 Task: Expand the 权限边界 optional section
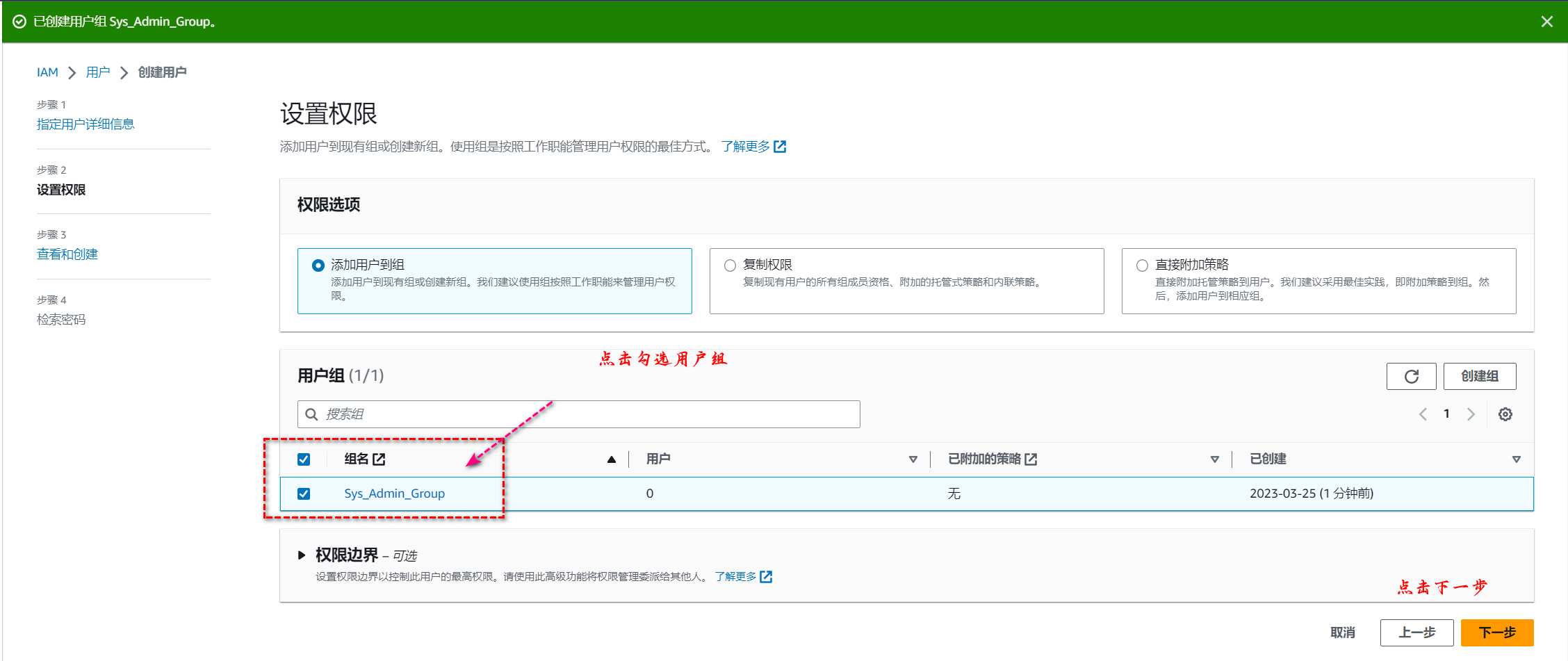(x=302, y=555)
